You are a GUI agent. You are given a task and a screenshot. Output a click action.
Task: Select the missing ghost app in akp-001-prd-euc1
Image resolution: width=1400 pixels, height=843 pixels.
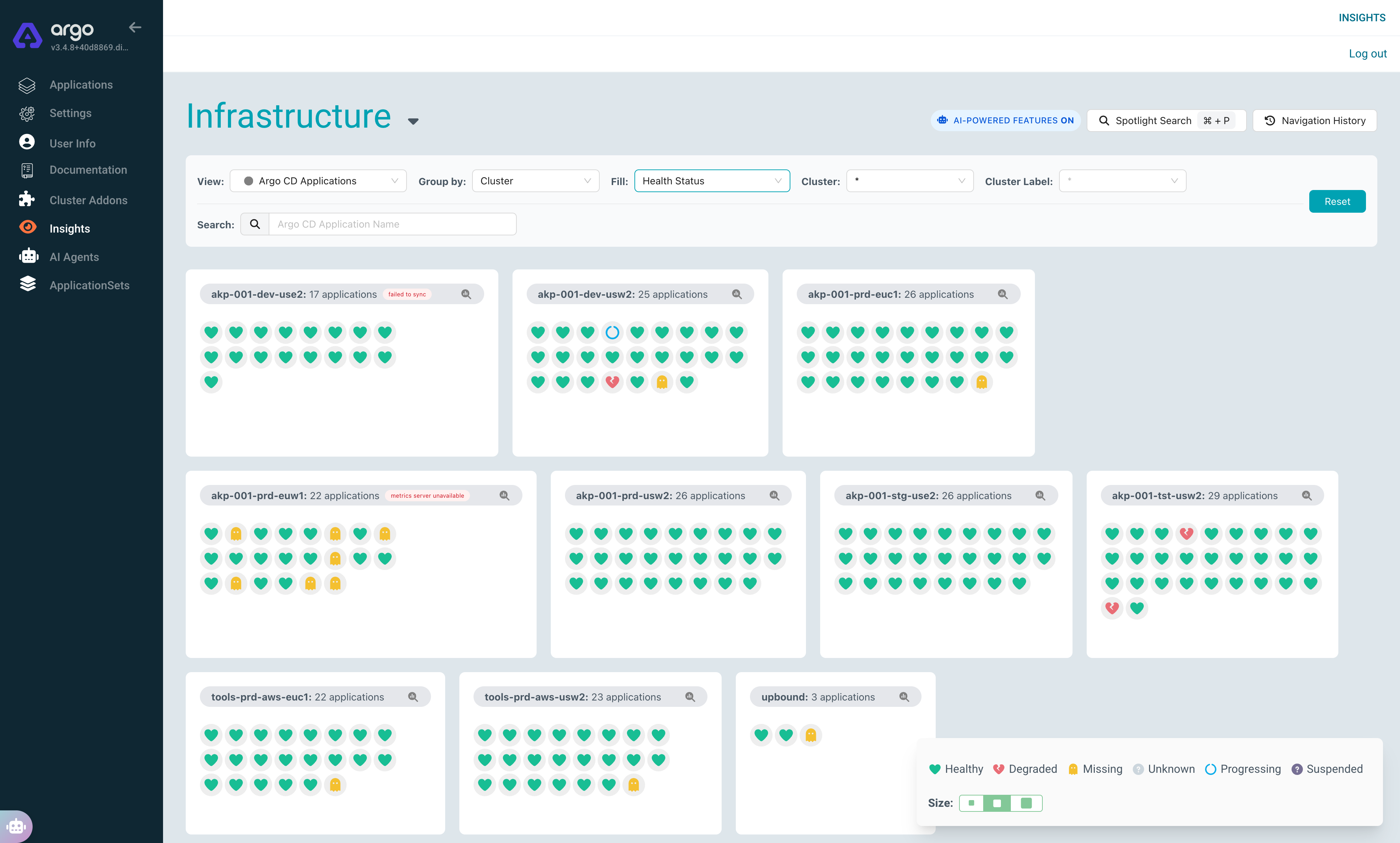pos(981,382)
